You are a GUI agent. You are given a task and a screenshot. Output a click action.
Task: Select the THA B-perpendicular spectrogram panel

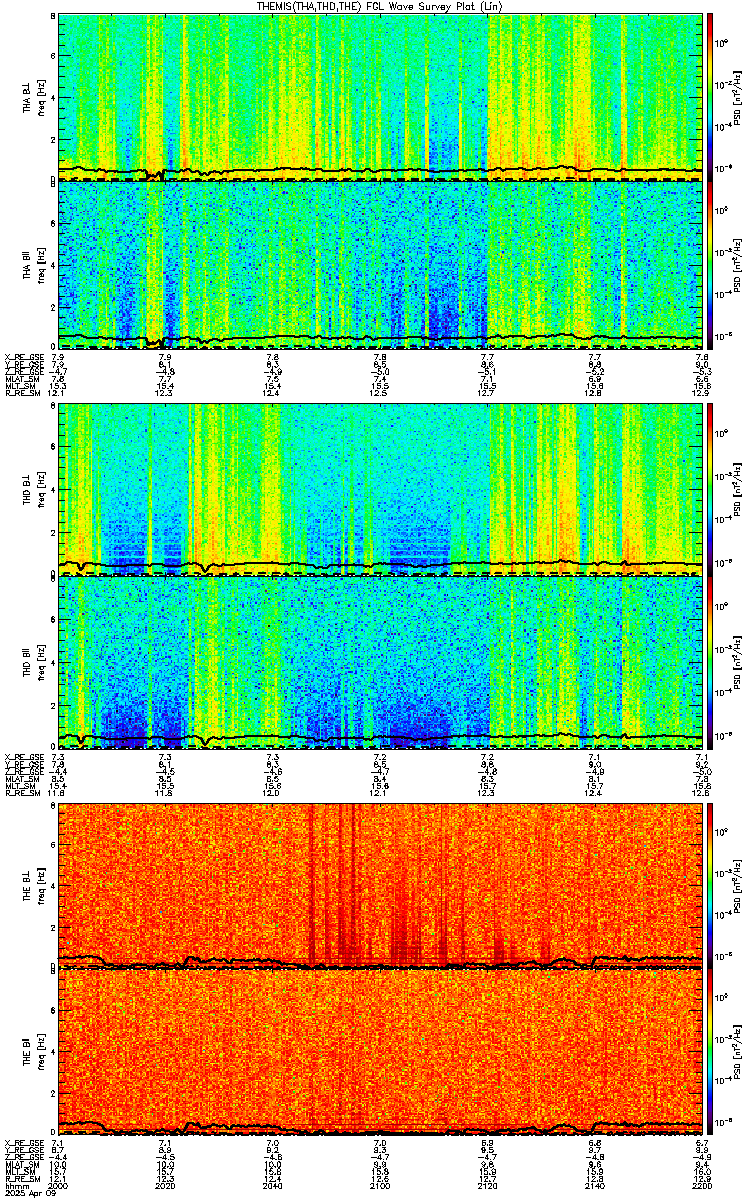click(x=379, y=96)
